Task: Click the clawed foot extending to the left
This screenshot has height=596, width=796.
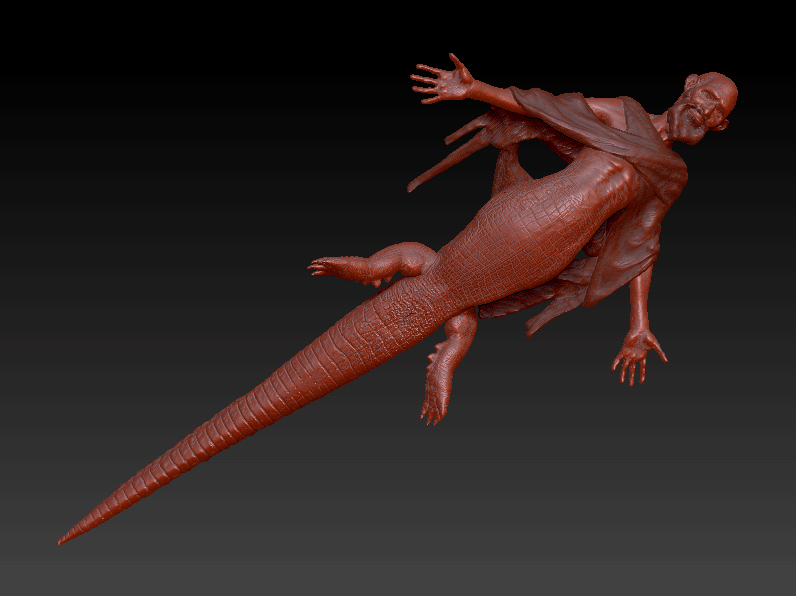Action: coord(335,267)
